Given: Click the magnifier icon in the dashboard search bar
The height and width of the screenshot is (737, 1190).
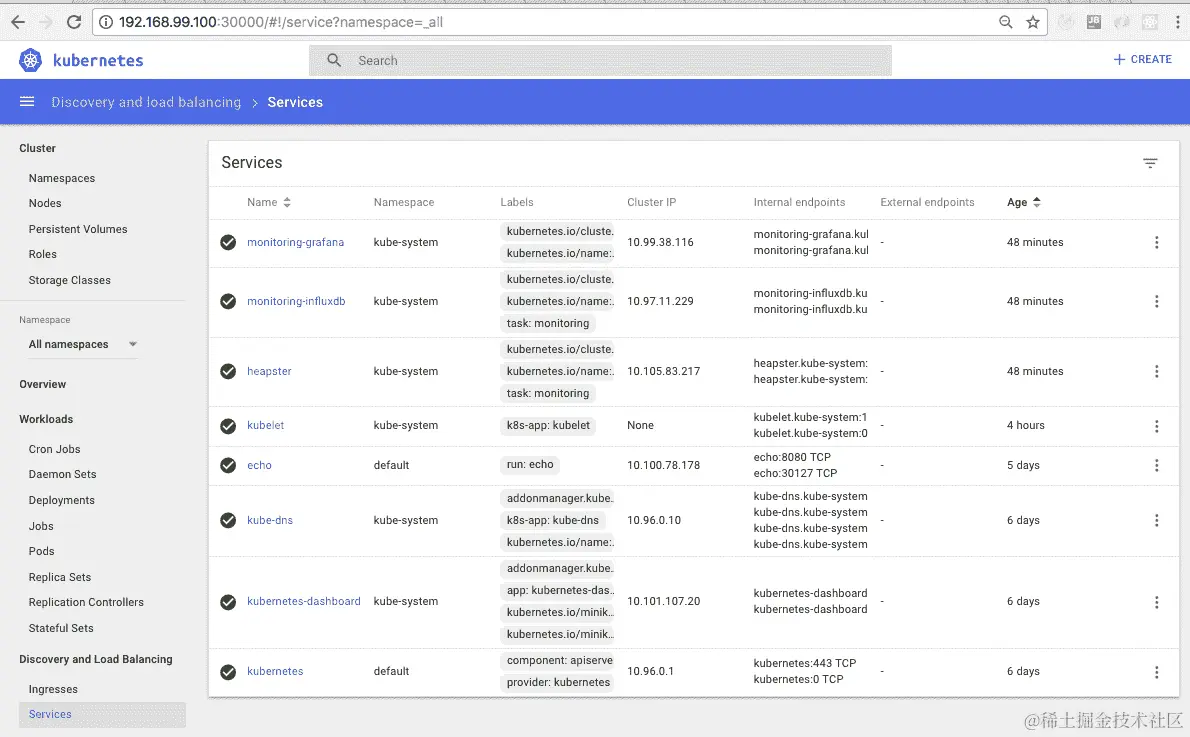Looking at the screenshot, I should (x=334, y=60).
